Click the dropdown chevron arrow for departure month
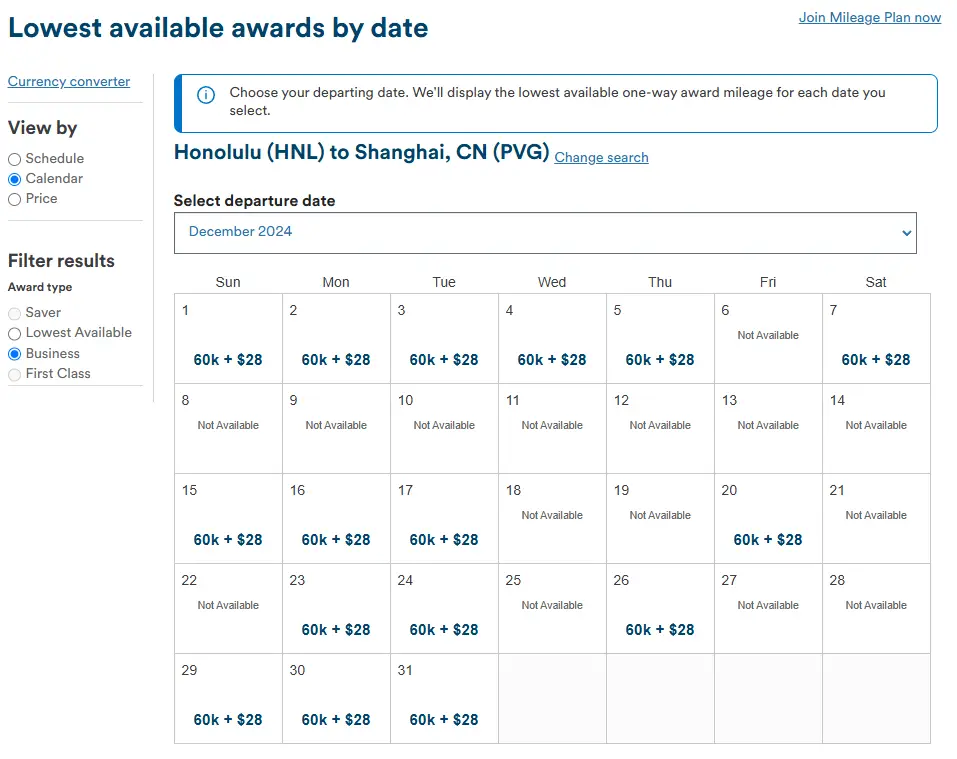The image size is (957, 759). tap(906, 233)
